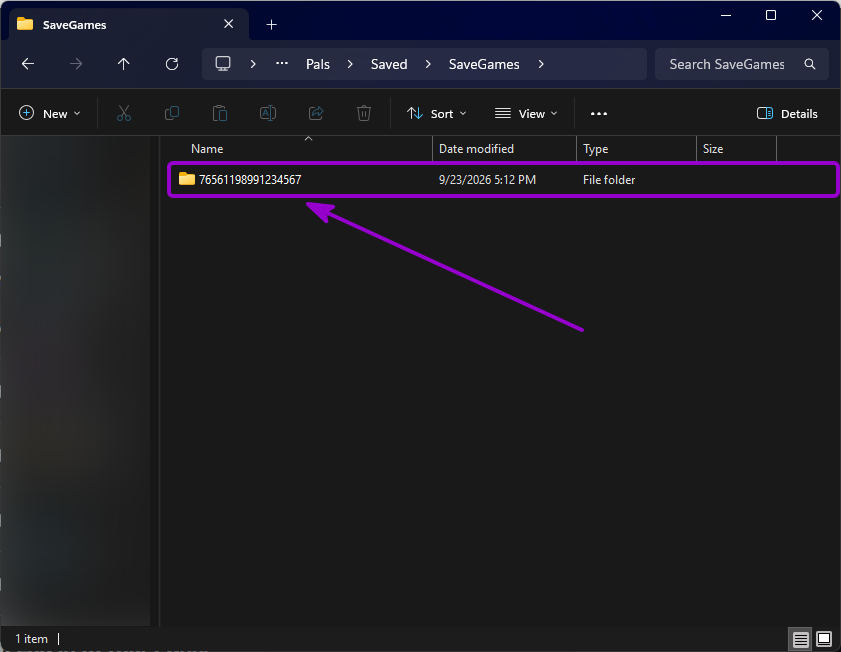Click the folder icon beside 76561198991234567
Screen dimensions: 841x652
coord(187,179)
